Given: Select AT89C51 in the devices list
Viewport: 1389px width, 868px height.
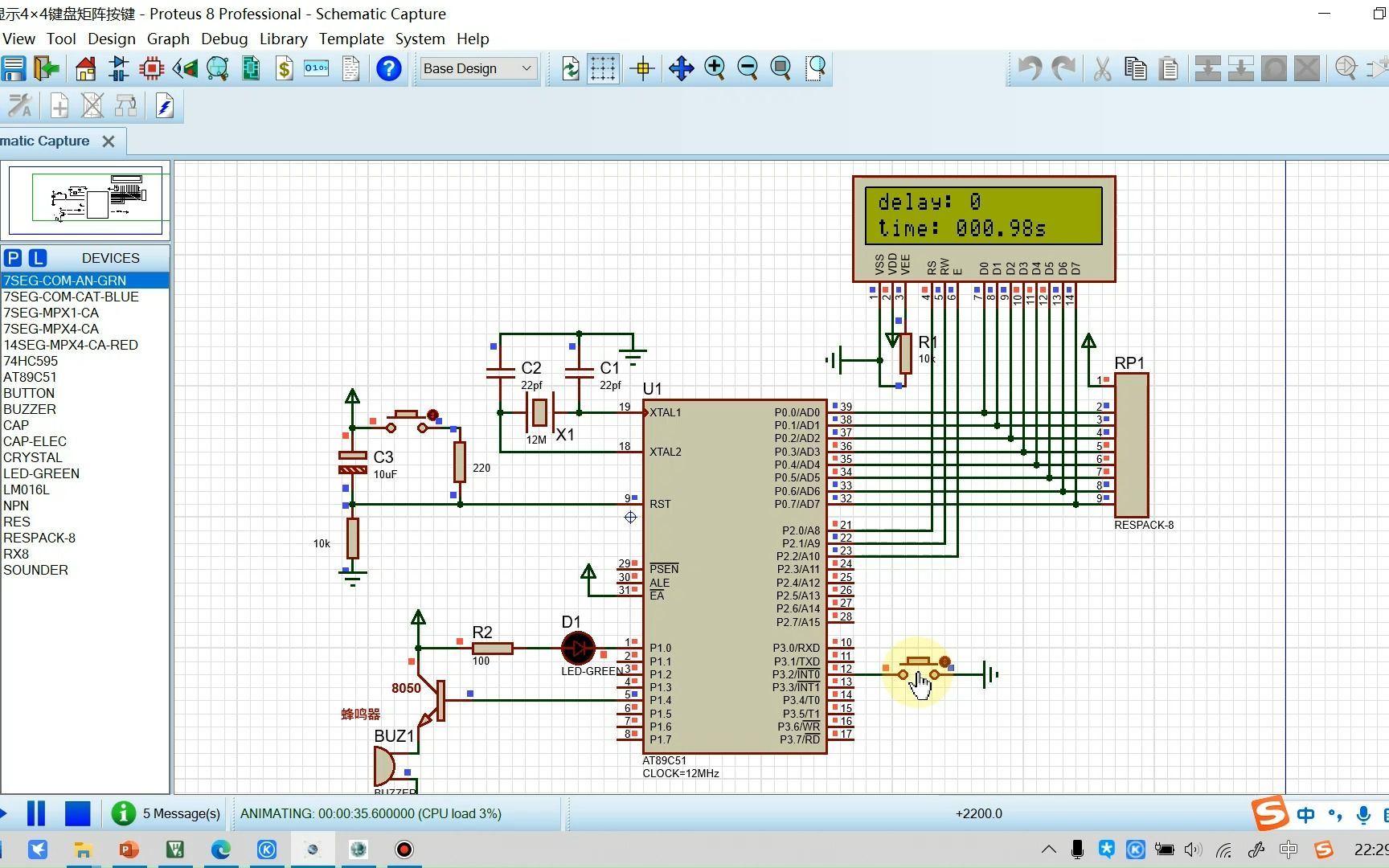Looking at the screenshot, I should click(x=85, y=377).
